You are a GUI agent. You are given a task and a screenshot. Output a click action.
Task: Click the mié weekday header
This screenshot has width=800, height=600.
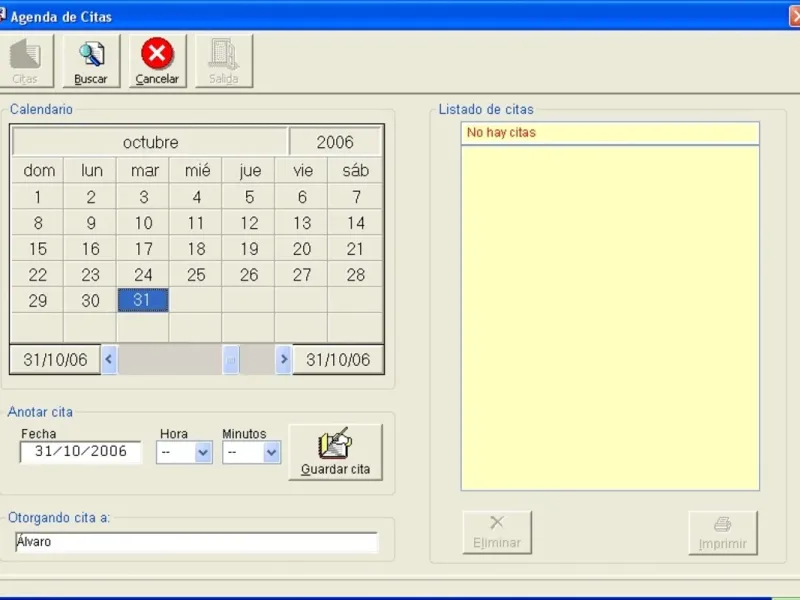pos(197,170)
